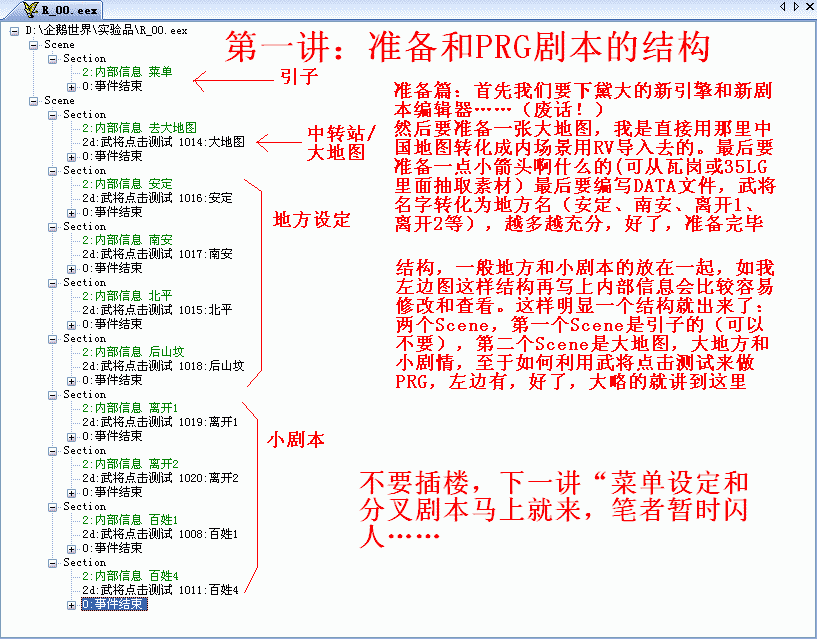Select the 0:事件结束 label under 菜单

pos(112,86)
